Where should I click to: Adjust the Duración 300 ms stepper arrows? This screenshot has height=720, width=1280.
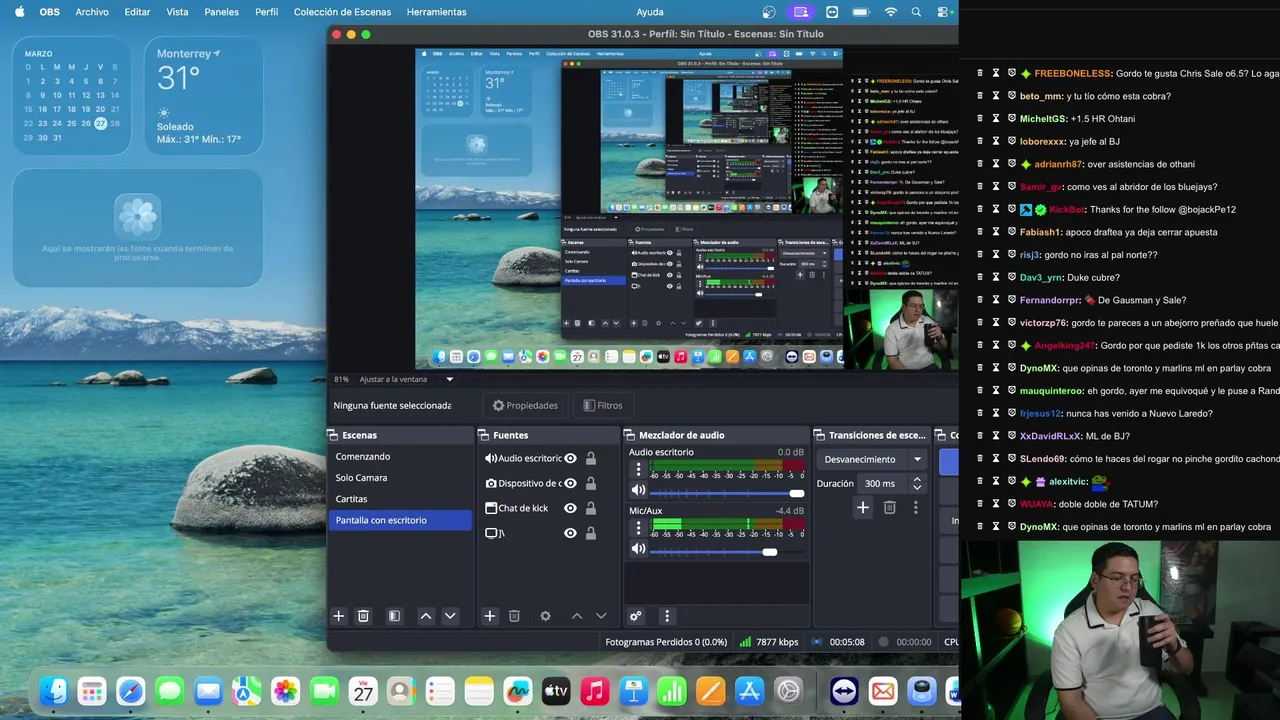click(x=917, y=483)
